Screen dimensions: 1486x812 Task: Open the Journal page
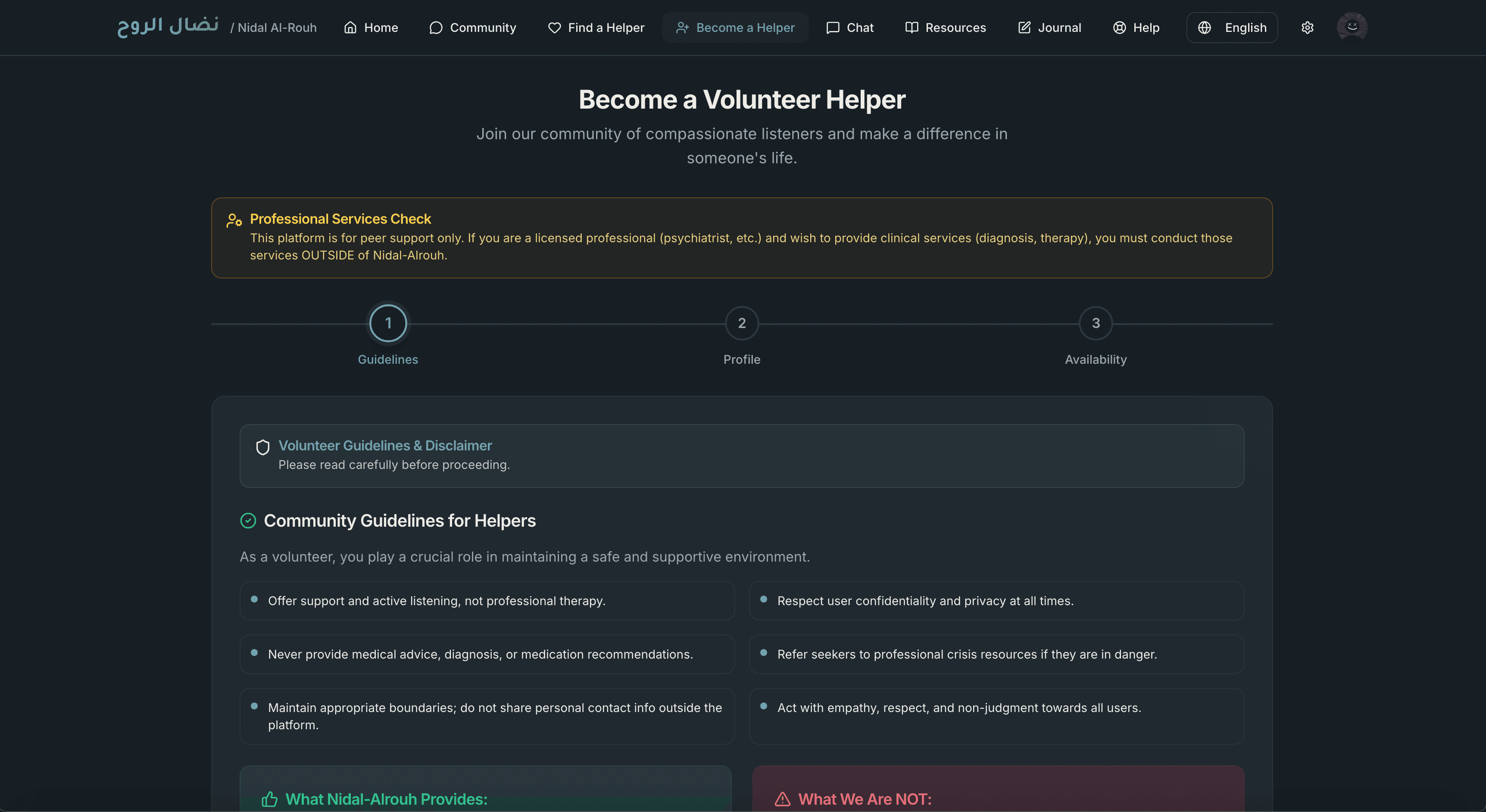(1050, 28)
